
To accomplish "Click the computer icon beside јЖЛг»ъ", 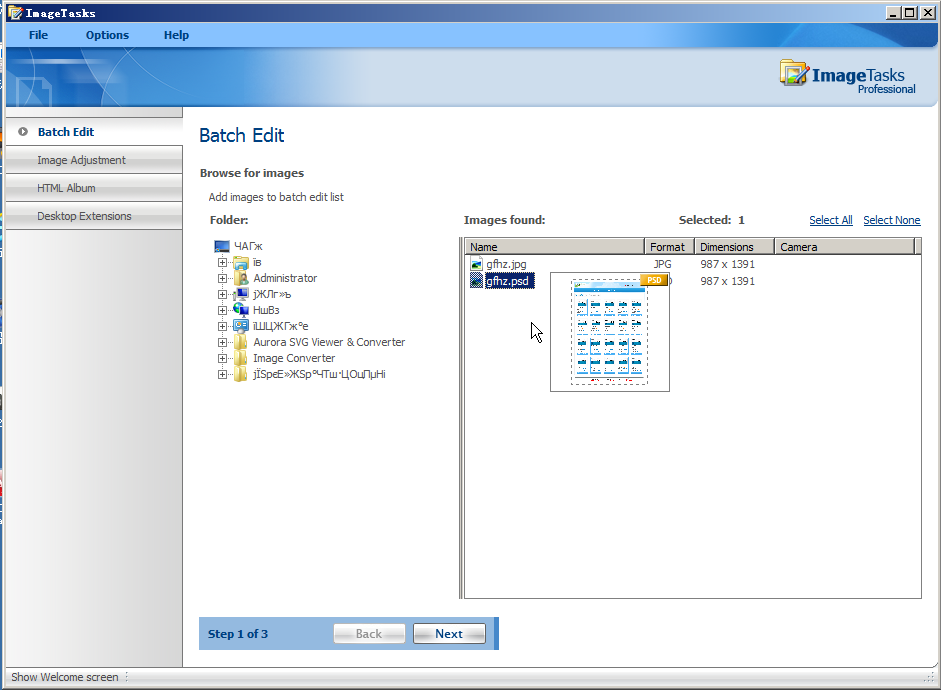I will point(241,294).
